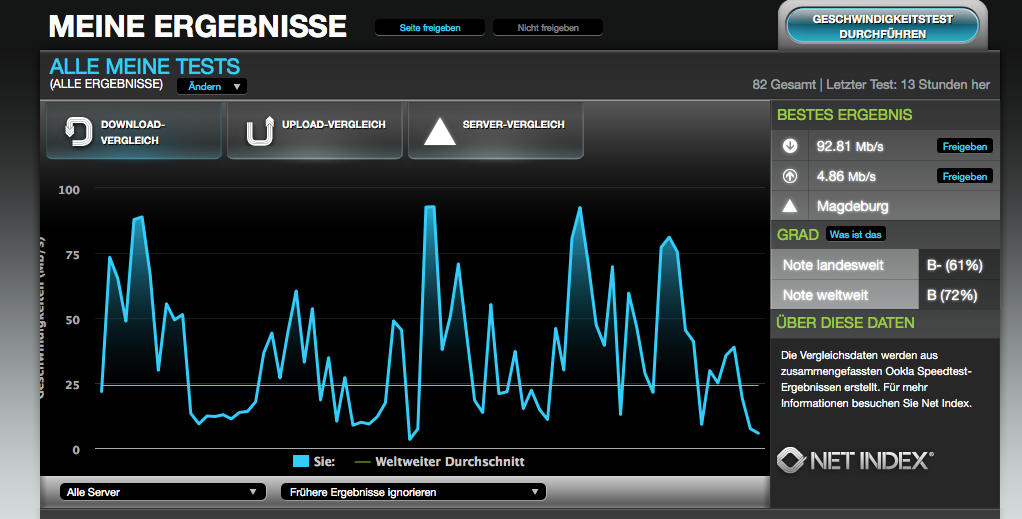Click download arrow icon in Bestes Ergebnis

click(x=790, y=146)
